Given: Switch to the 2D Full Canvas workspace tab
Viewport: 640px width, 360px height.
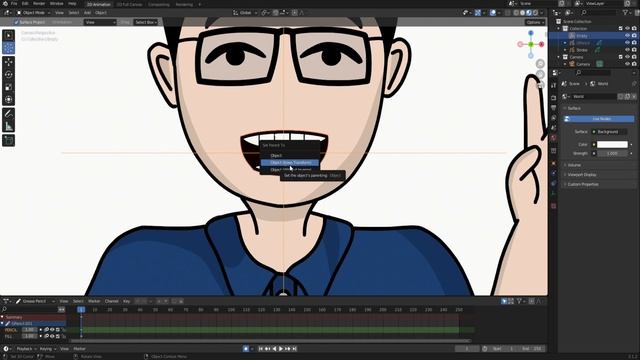Looking at the screenshot, I should 129,4.
